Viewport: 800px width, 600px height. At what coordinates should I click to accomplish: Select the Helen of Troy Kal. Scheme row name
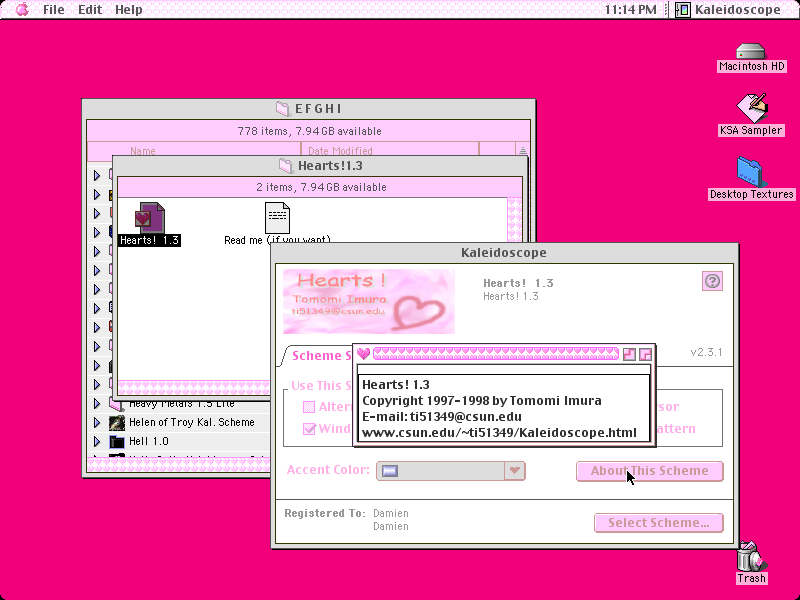click(x=192, y=422)
